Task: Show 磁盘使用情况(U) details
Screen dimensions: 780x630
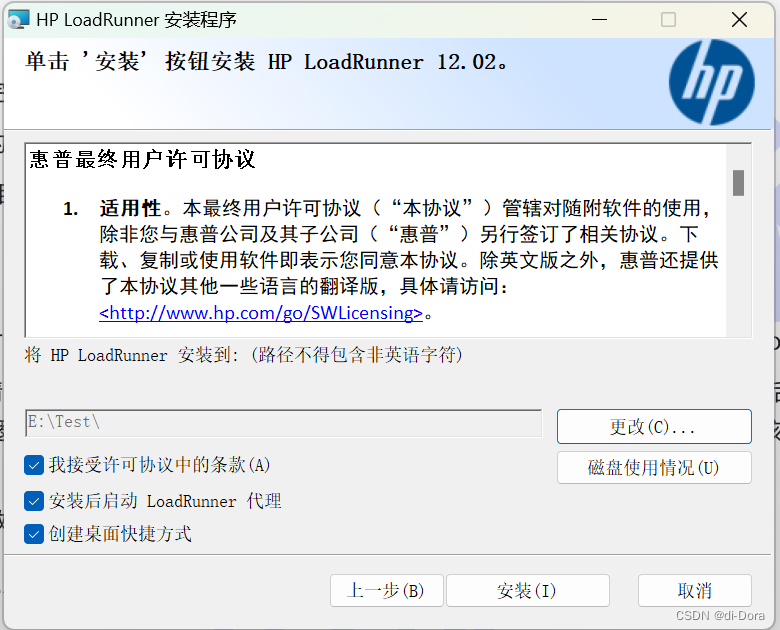Action: click(654, 468)
